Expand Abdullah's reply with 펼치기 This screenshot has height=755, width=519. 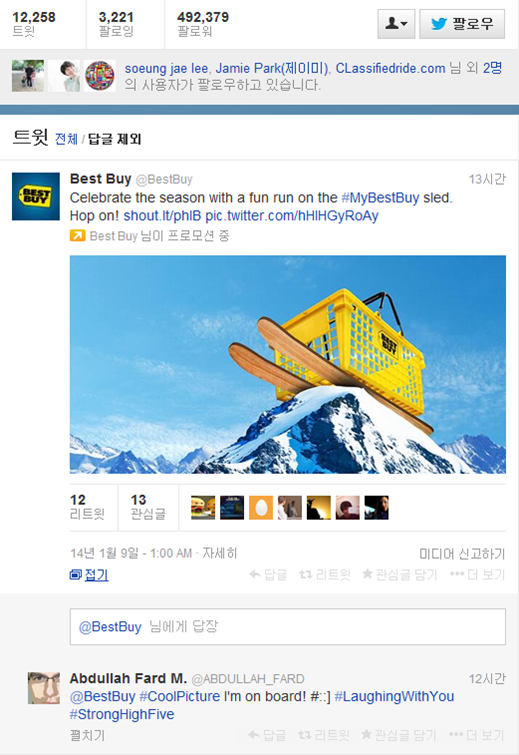click(x=87, y=735)
